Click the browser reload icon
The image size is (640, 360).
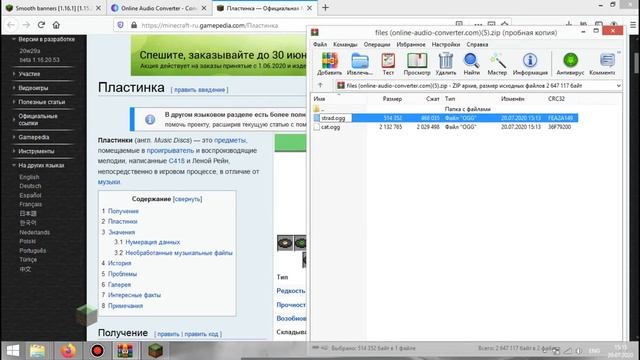[x=41, y=25]
